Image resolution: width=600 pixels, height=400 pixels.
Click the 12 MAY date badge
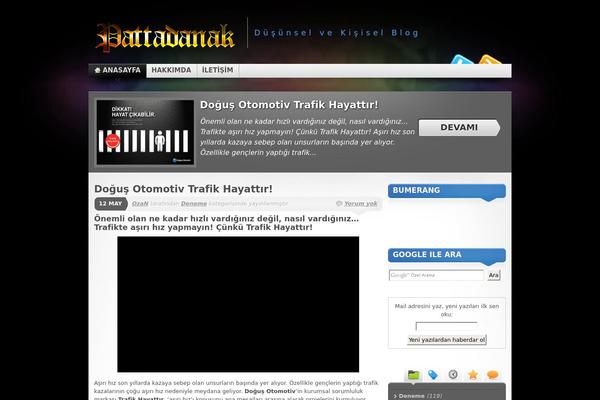coord(111,204)
